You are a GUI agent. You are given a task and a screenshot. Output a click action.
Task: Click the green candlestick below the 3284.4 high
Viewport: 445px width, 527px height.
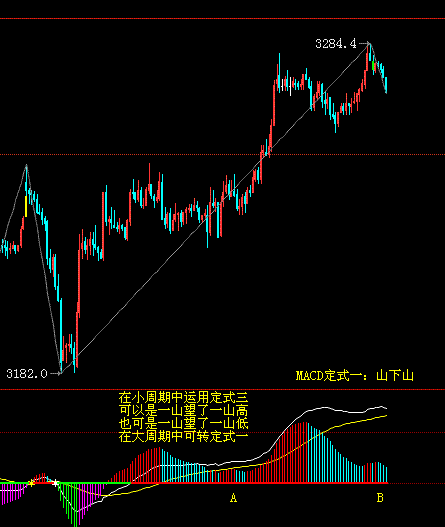[x=373, y=66]
